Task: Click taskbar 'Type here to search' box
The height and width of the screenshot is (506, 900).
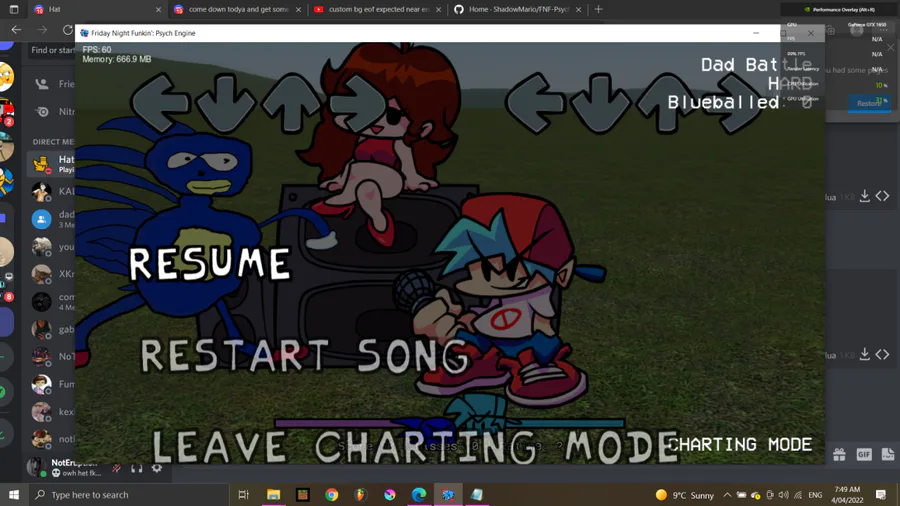Action: (x=128, y=495)
